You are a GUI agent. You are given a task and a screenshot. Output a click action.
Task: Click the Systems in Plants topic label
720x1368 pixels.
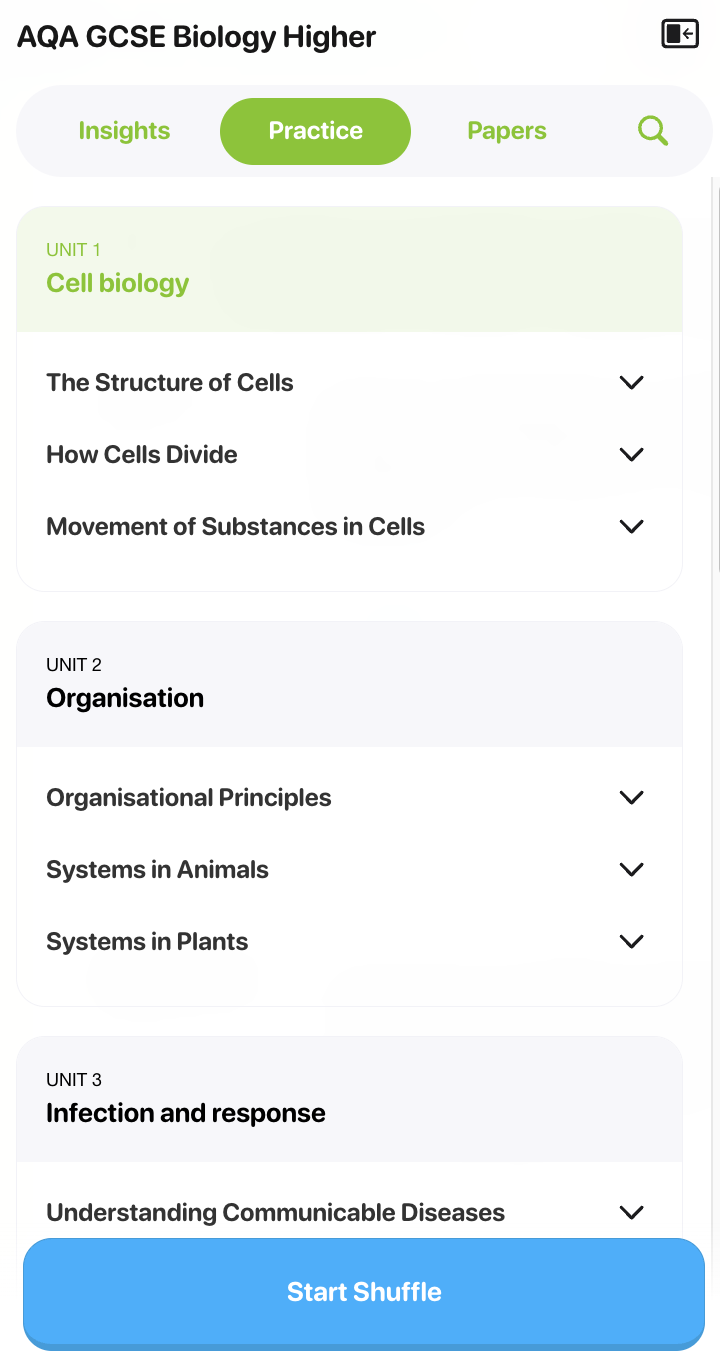[147, 941]
